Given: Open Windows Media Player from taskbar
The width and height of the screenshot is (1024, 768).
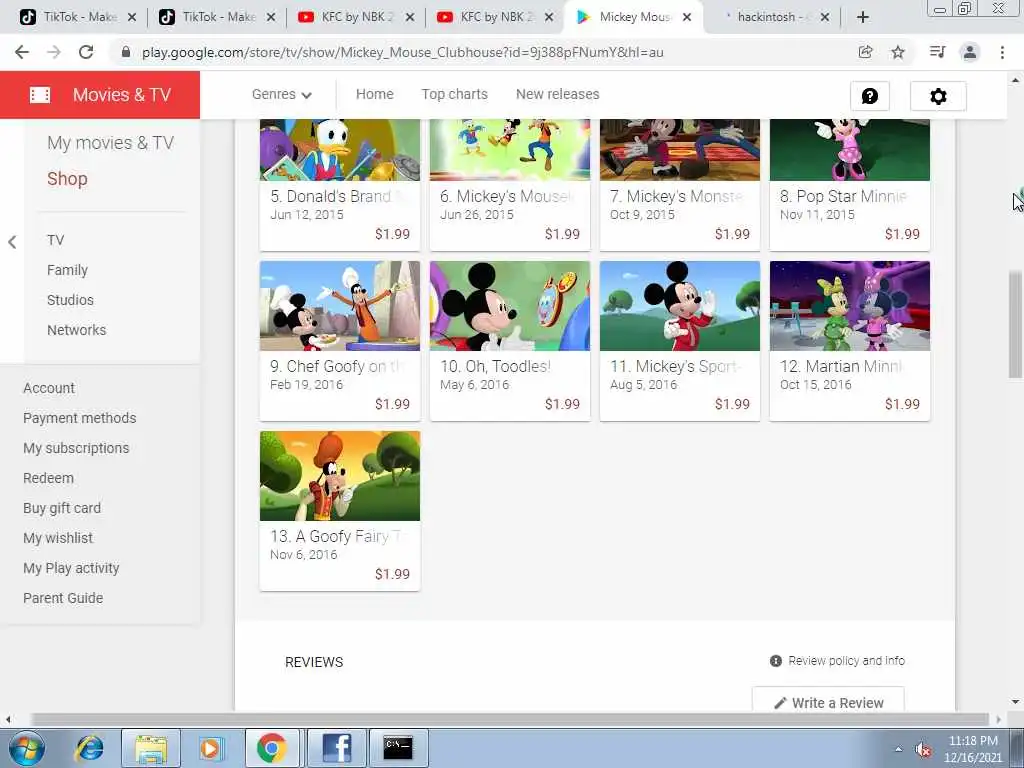Looking at the screenshot, I should 210,748.
